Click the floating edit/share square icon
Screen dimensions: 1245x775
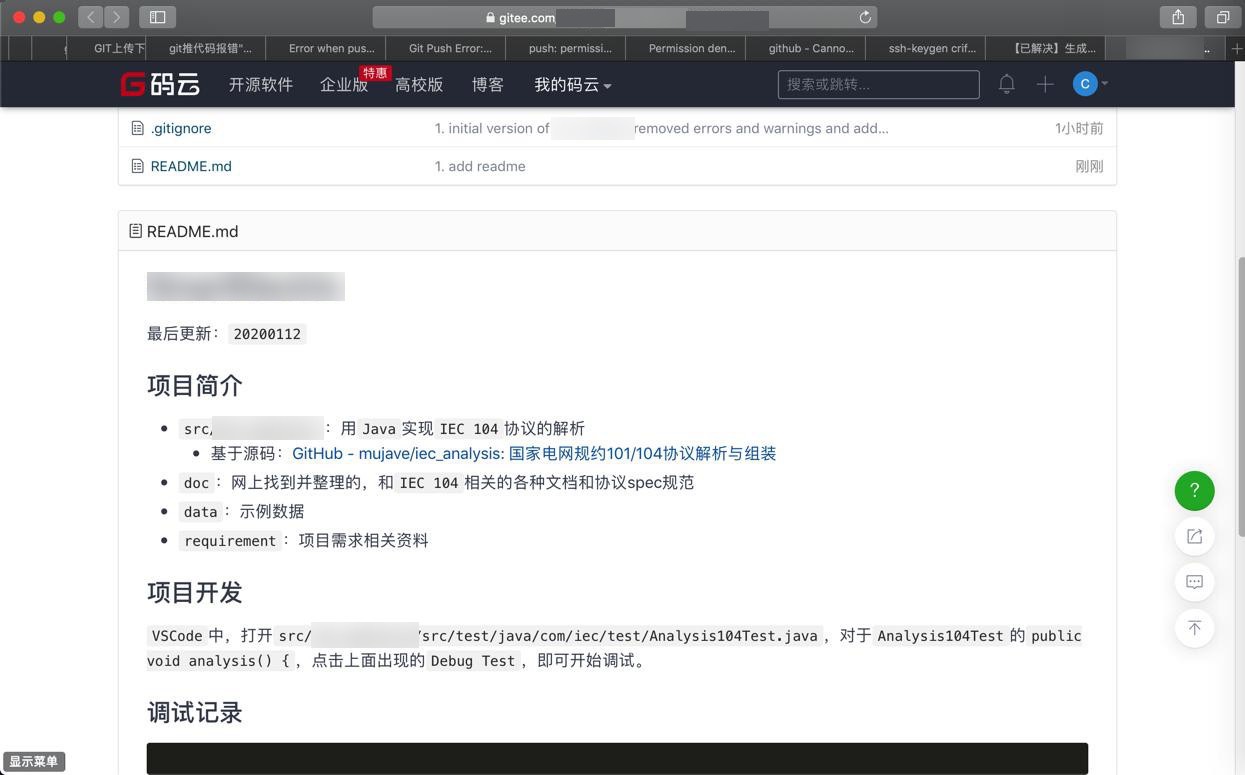[x=1194, y=536]
